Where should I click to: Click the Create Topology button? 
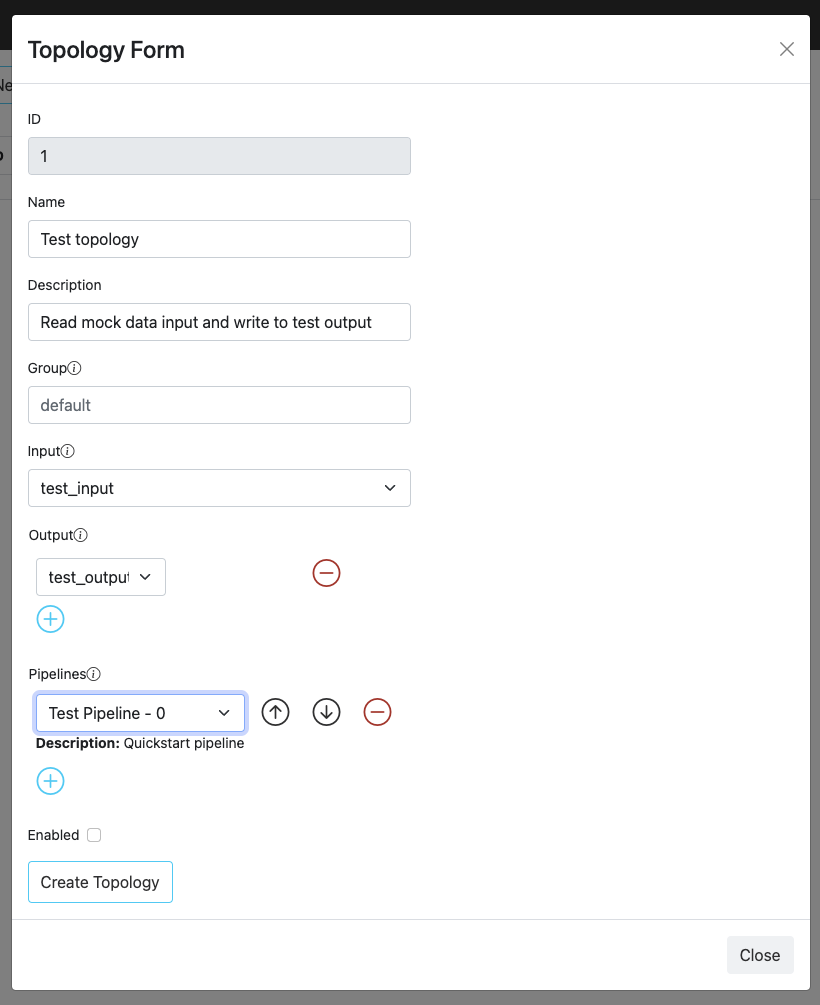(100, 881)
